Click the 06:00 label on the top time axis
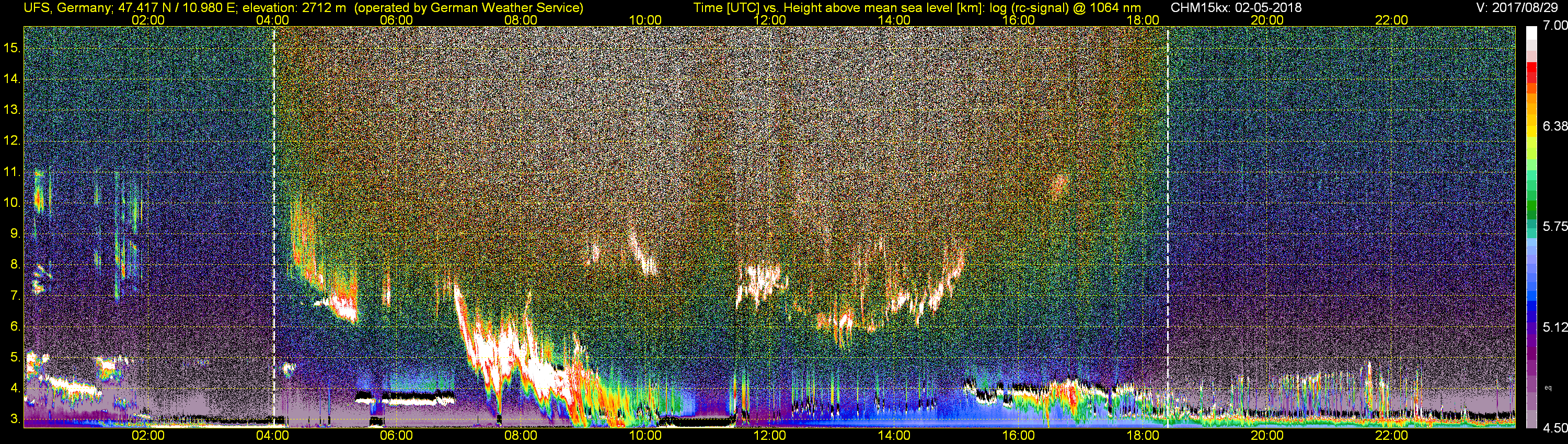This screenshot has height=444, width=1568. tap(396, 20)
